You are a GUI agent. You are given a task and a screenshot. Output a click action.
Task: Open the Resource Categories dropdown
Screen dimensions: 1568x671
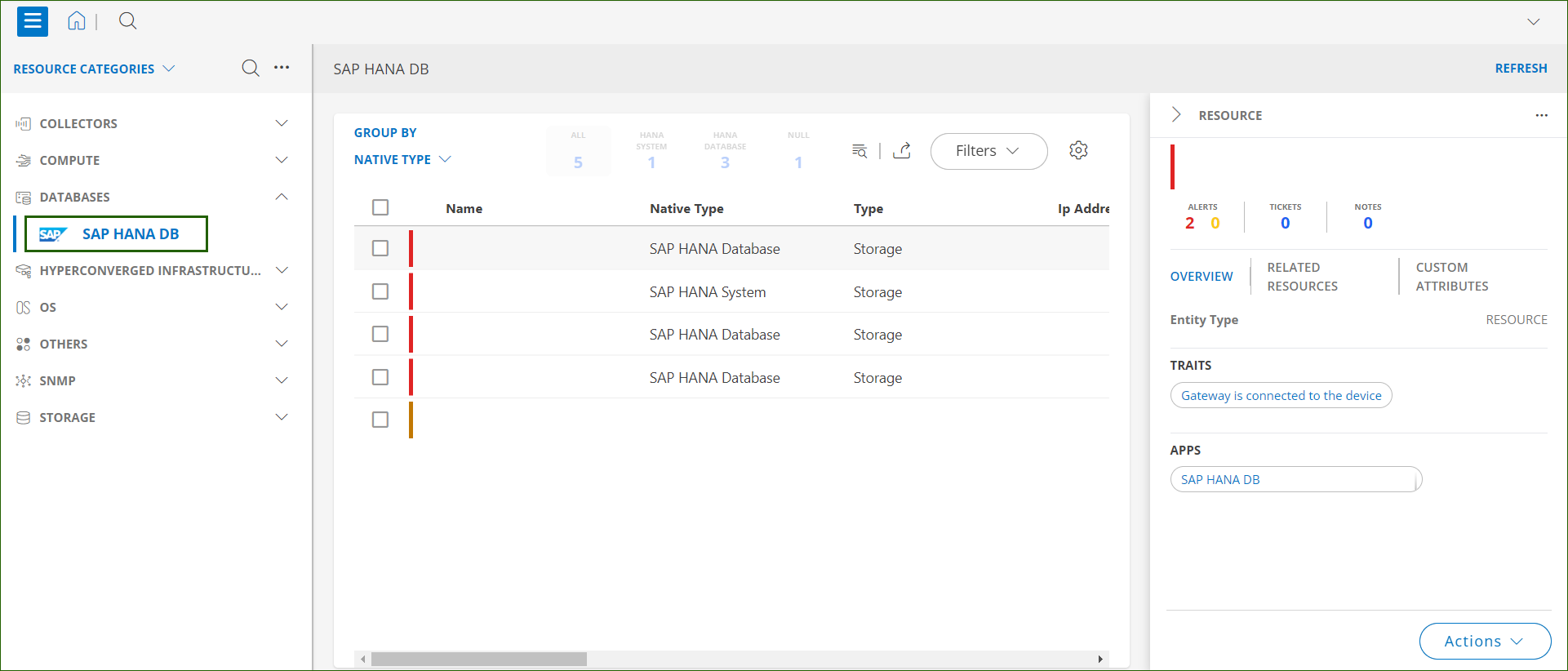pos(94,69)
